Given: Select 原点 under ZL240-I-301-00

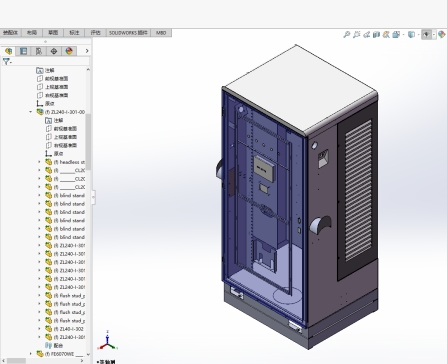Looking at the screenshot, I should coord(54,154).
